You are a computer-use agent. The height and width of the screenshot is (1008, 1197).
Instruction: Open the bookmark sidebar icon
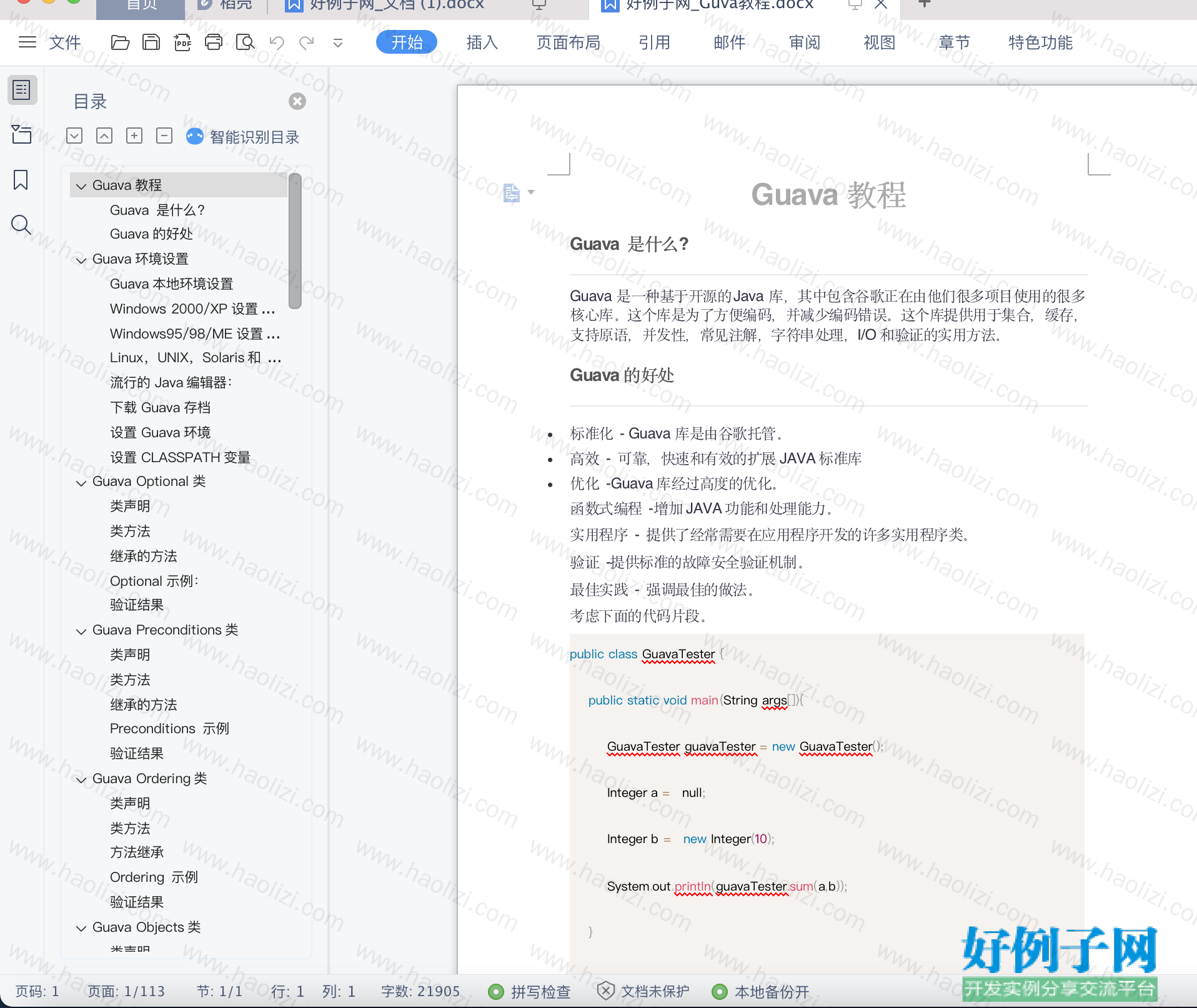tap(21, 180)
